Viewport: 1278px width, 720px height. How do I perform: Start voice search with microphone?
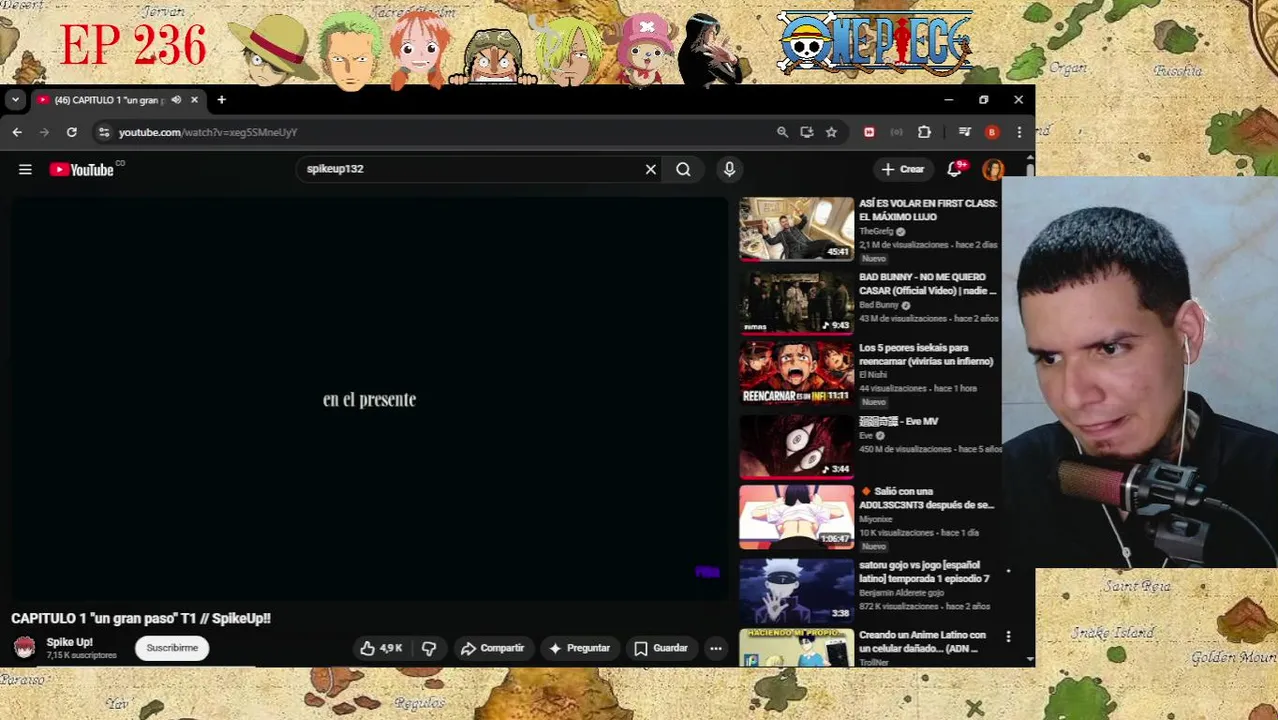click(x=729, y=169)
